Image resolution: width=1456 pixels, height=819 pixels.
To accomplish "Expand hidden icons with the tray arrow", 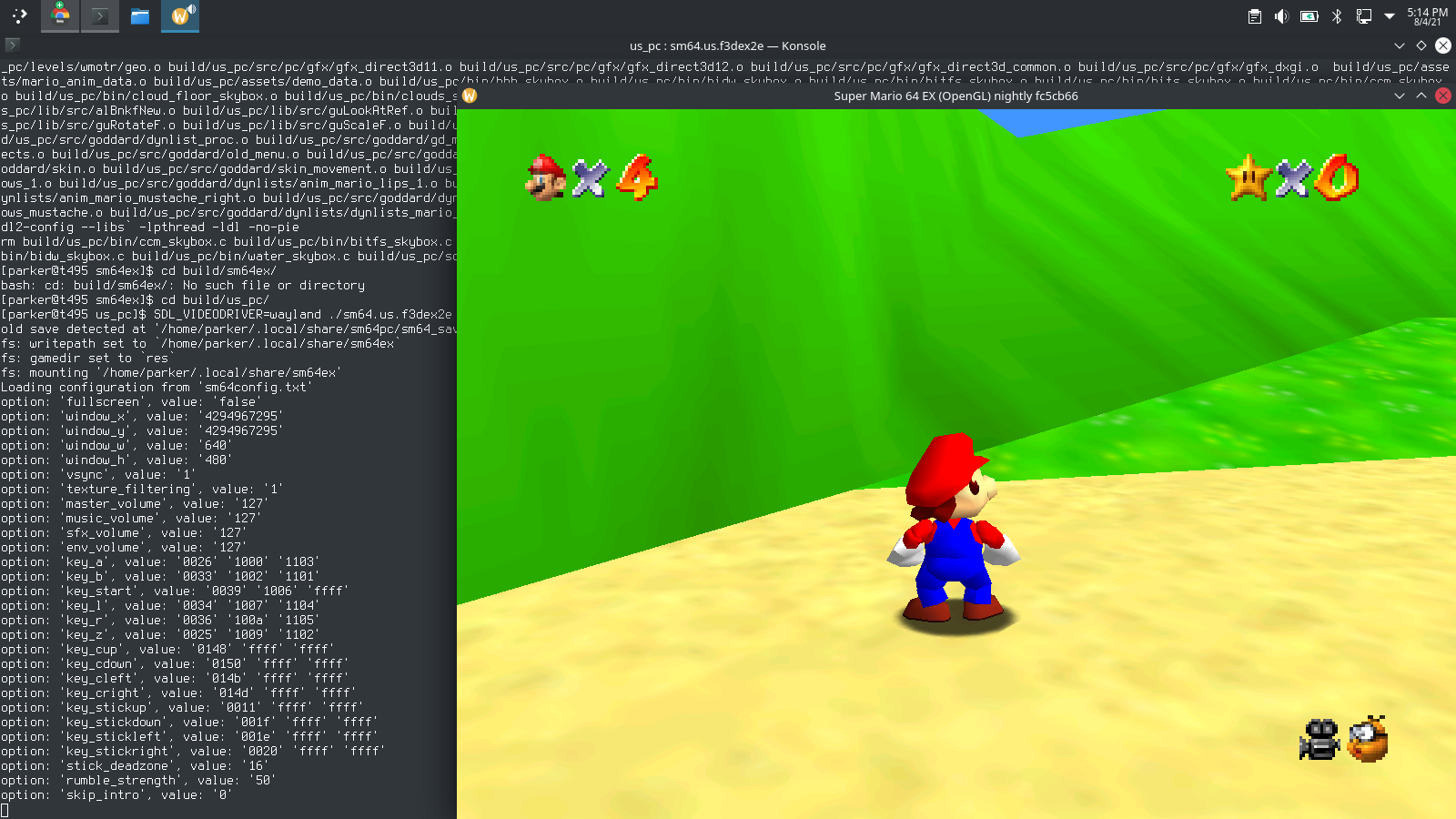I will 1388,15.
